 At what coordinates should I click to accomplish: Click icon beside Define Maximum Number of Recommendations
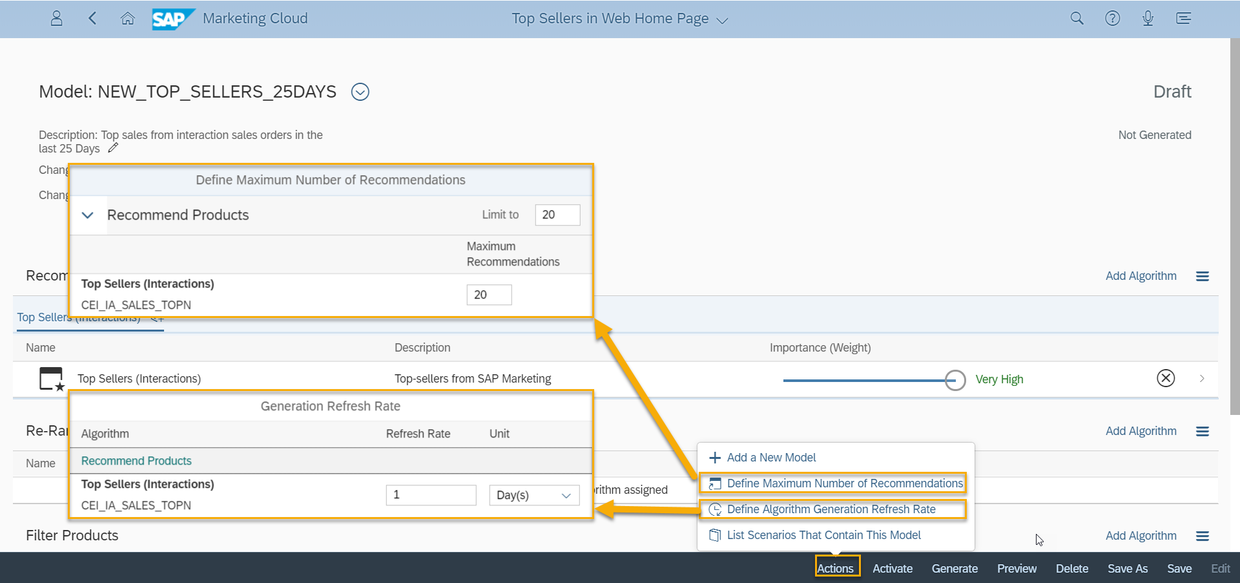714,483
